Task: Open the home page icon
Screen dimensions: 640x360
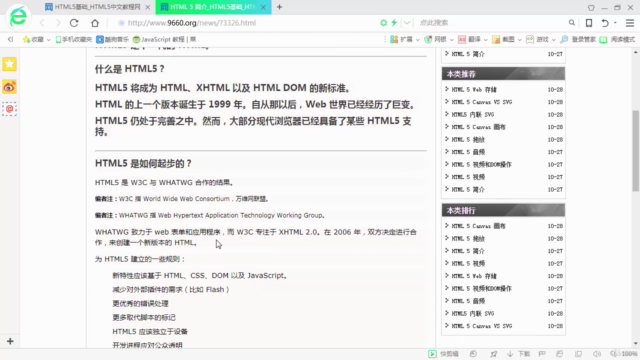Action: coord(95,23)
